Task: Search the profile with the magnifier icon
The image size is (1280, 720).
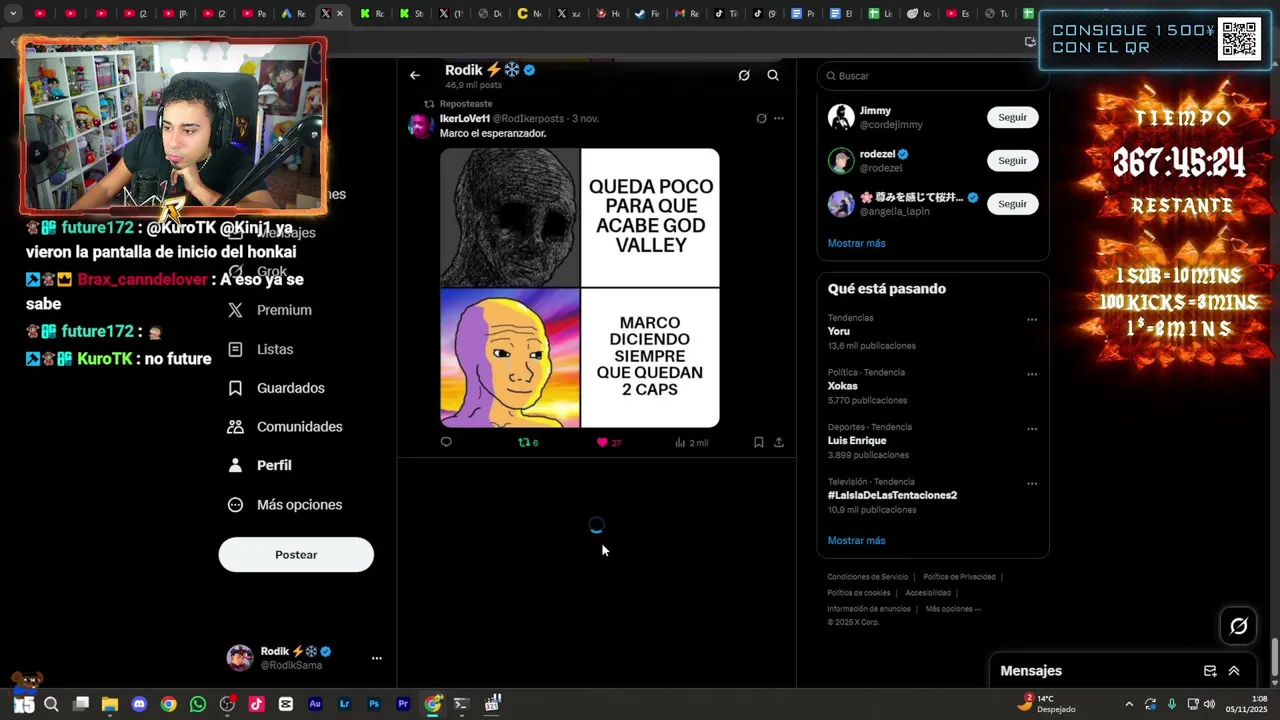Action: [x=773, y=75]
